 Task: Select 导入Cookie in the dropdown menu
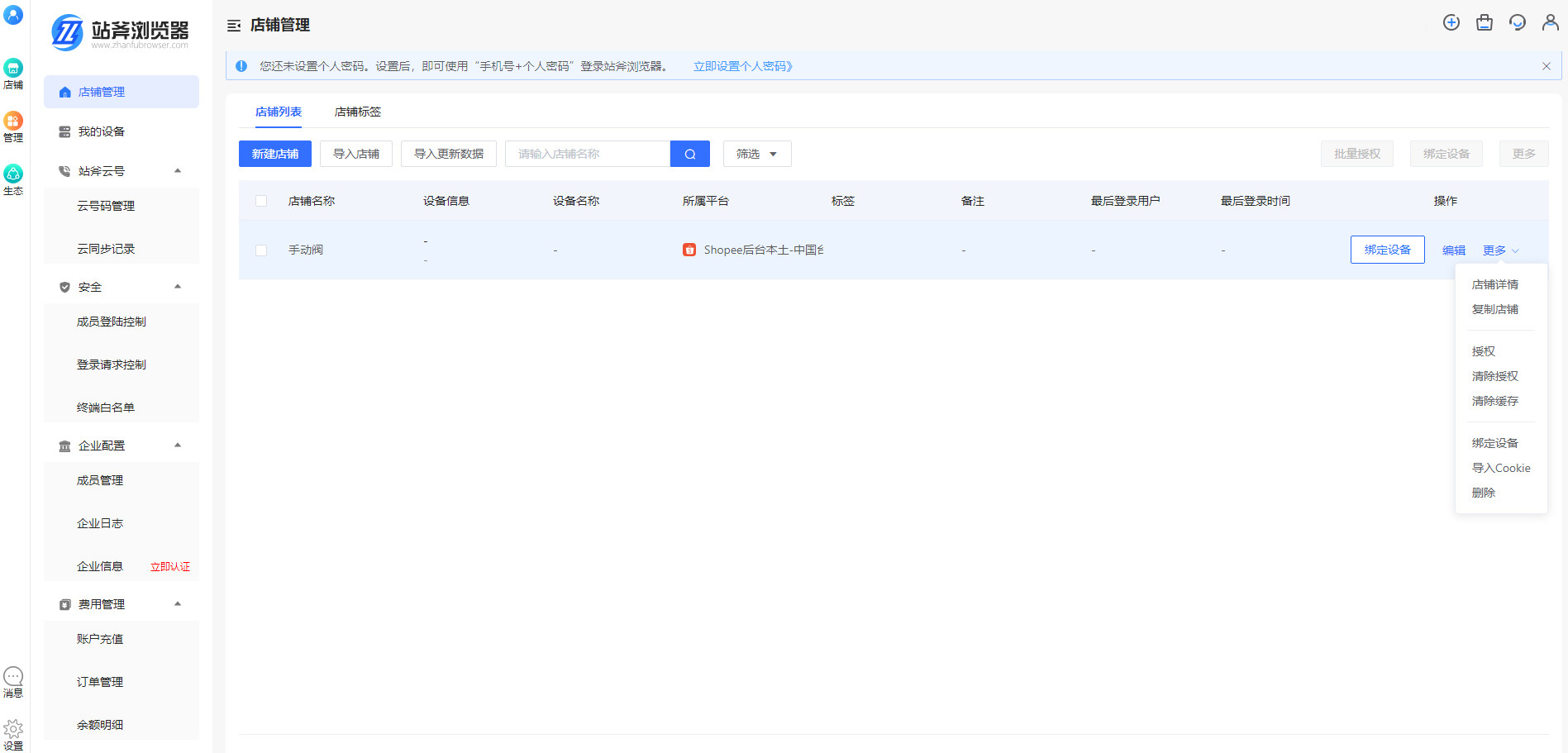(x=1501, y=468)
